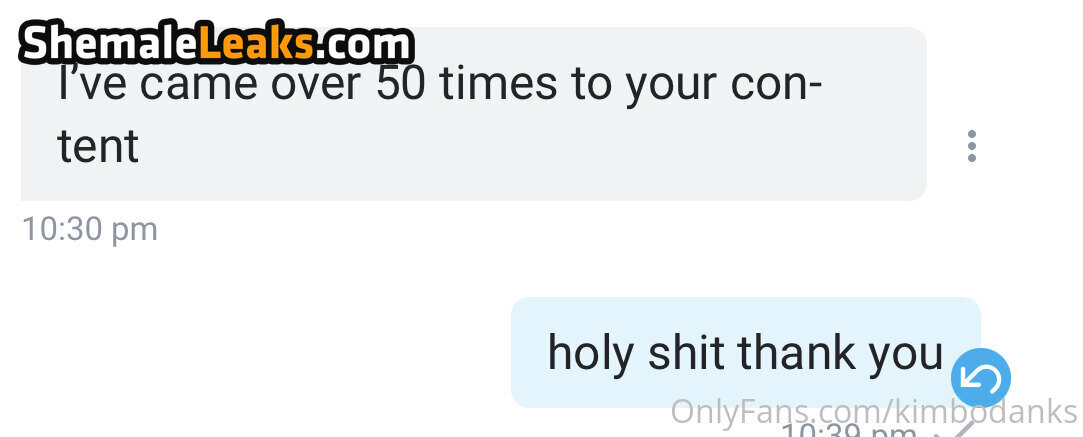Screen dimensions: 1083x437
Task: Click "your con-" text in gray bubble
Action: point(722,86)
